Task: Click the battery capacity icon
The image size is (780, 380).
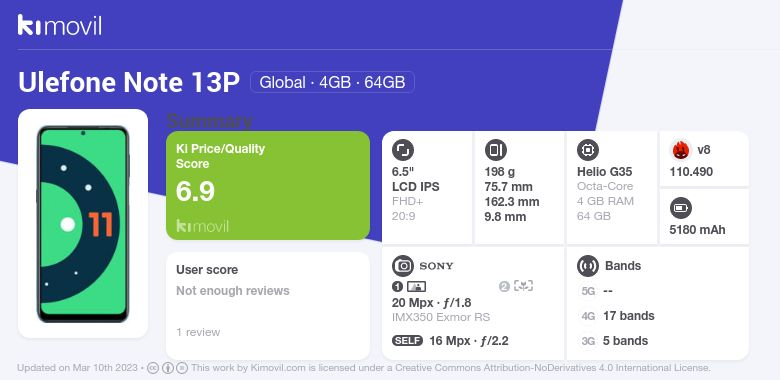Action: click(681, 208)
